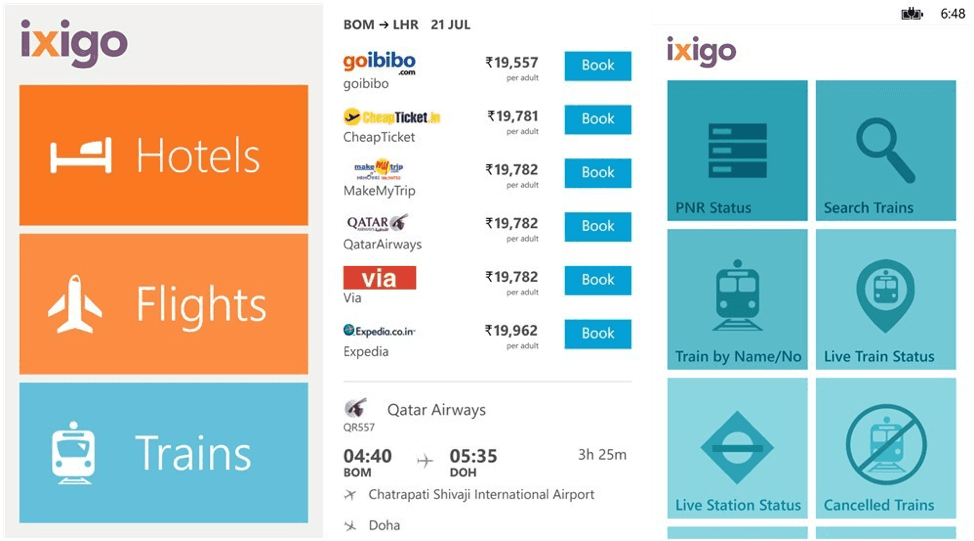
Task: Book the Via fare
Action: click(598, 280)
